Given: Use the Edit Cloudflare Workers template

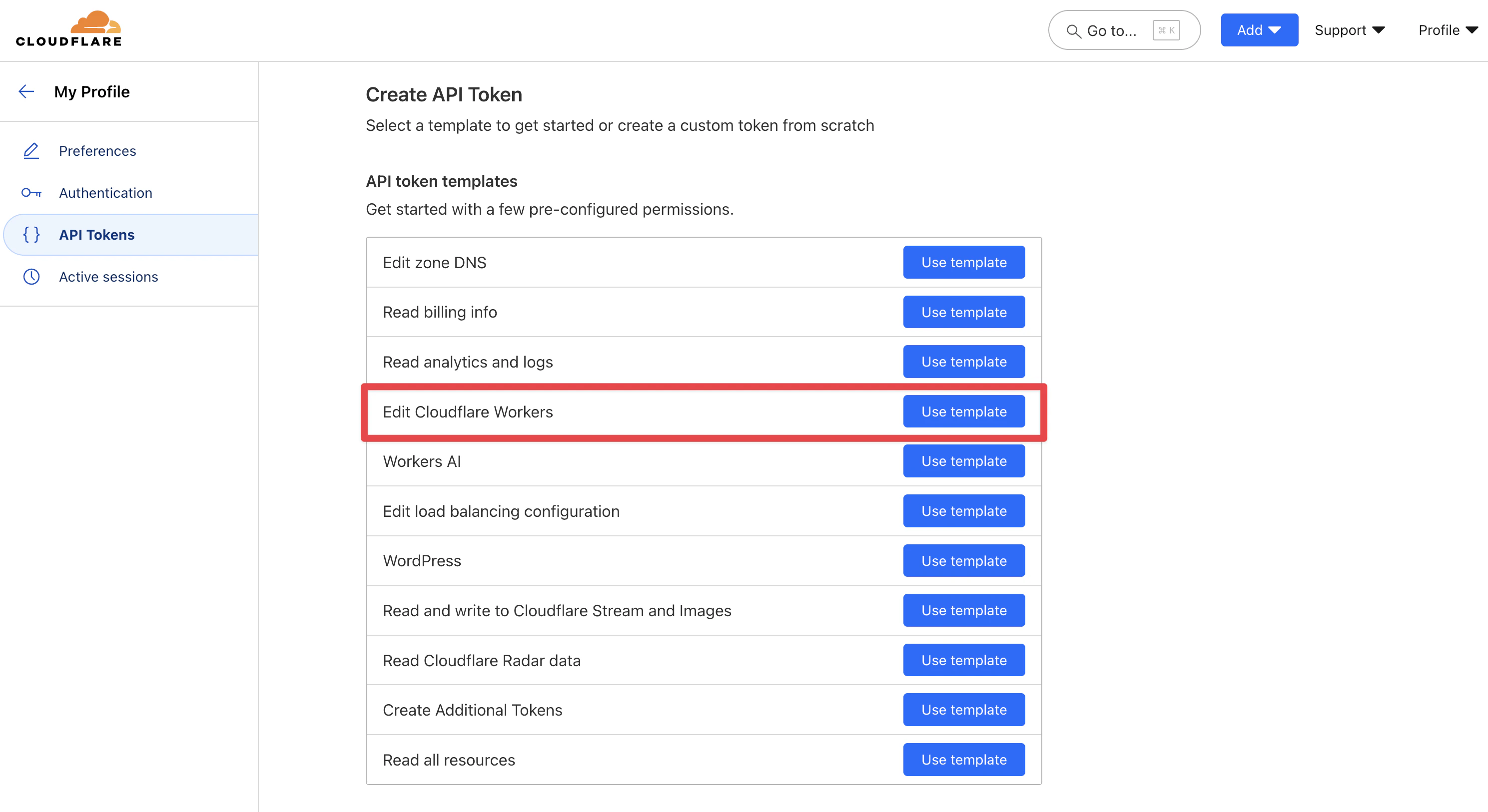Looking at the screenshot, I should (963, 411).
